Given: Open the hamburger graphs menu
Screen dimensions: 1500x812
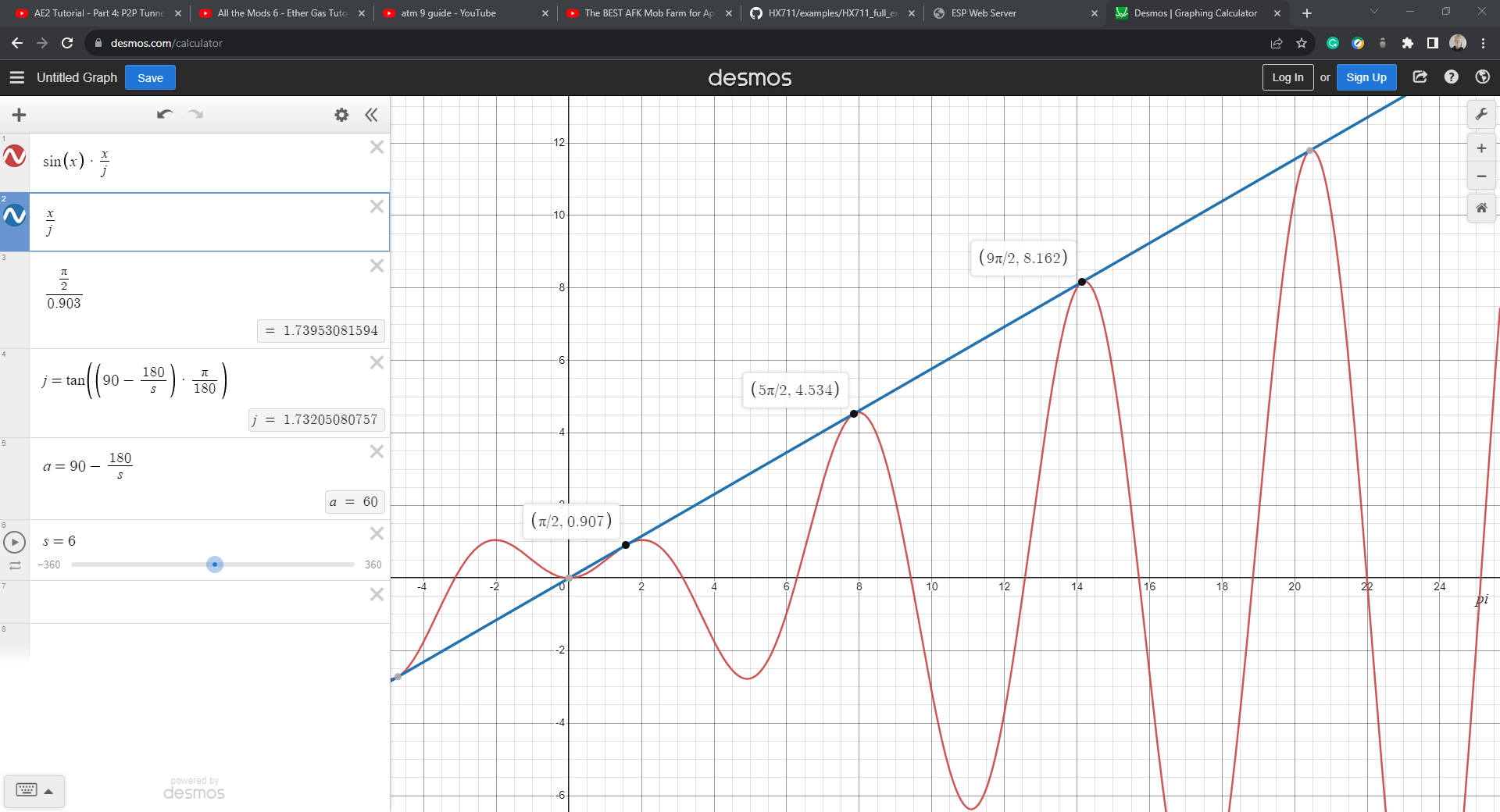Looking at the screenshot, I should point(17,77).
